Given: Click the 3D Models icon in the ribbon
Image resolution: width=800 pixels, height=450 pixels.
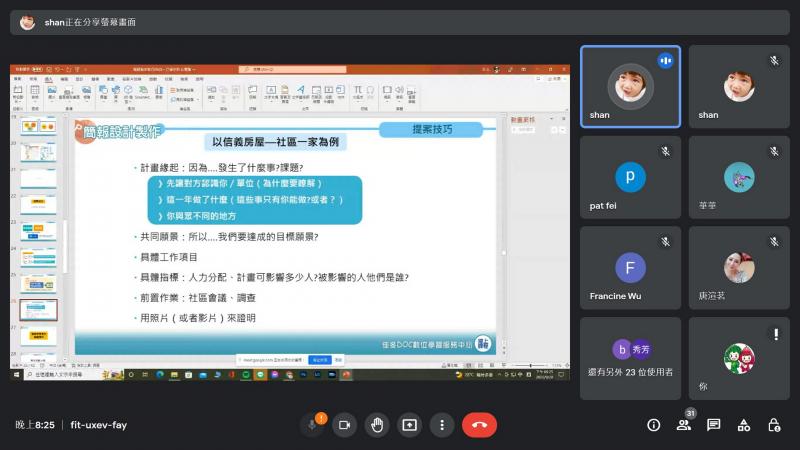Looking at the screenshot, I should 128,92.
